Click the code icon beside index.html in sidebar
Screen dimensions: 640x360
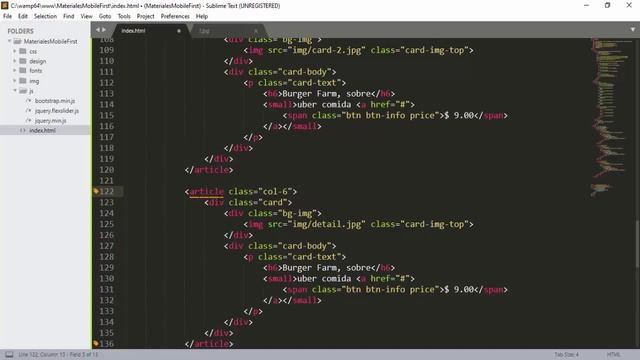point(23,130)
